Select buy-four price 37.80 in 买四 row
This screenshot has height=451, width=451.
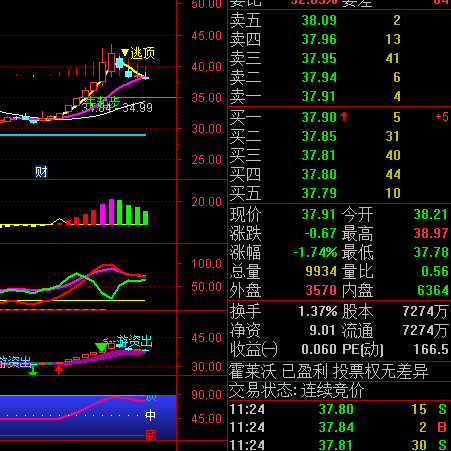(319, 174)
